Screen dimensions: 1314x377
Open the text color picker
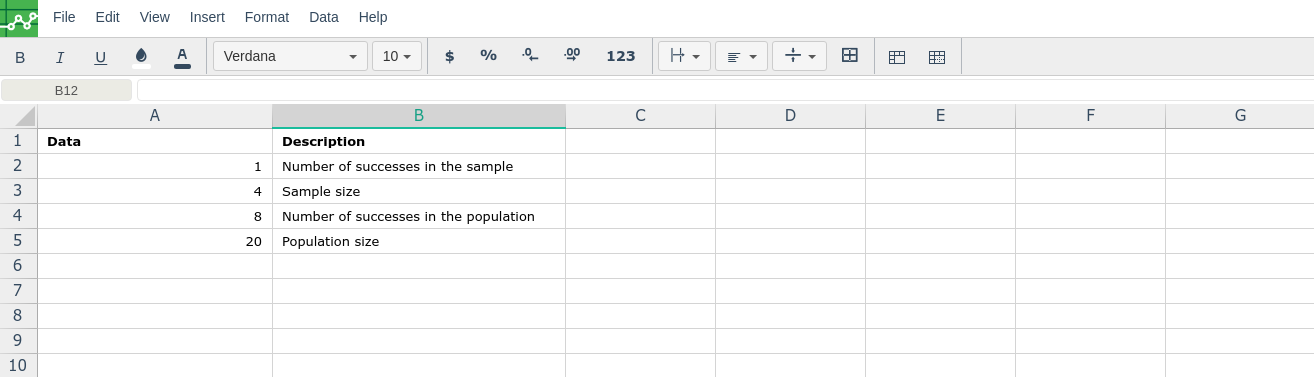182,57
